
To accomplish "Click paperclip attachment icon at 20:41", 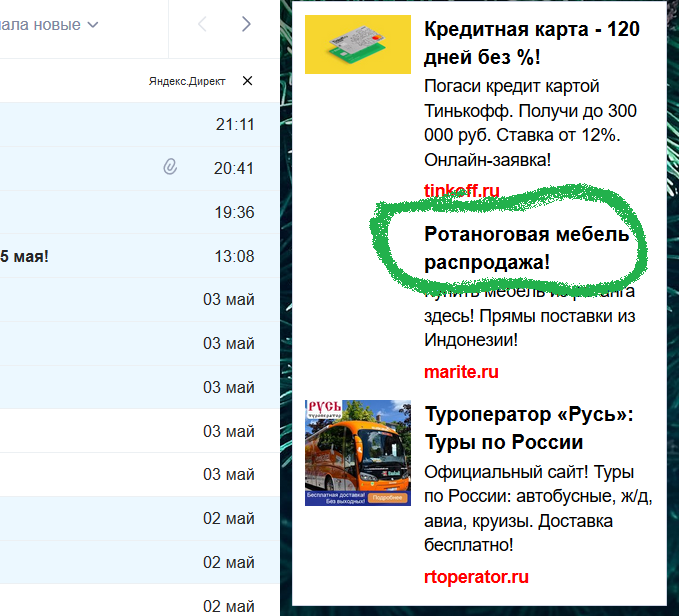I will click(170, 167).
